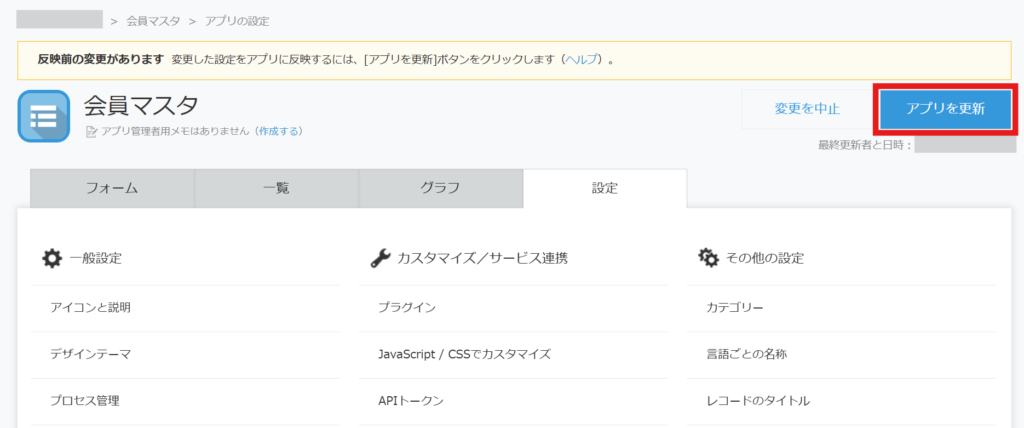Select the グラフ tab
The width and height of the screenshot is (1024, 428).
pos(440,188)
